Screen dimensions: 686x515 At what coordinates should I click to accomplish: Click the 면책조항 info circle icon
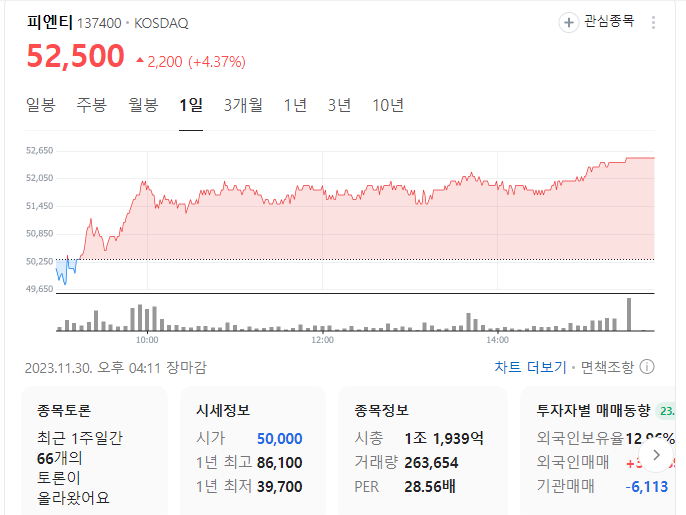pyautogui.click(x=647, y=367)
